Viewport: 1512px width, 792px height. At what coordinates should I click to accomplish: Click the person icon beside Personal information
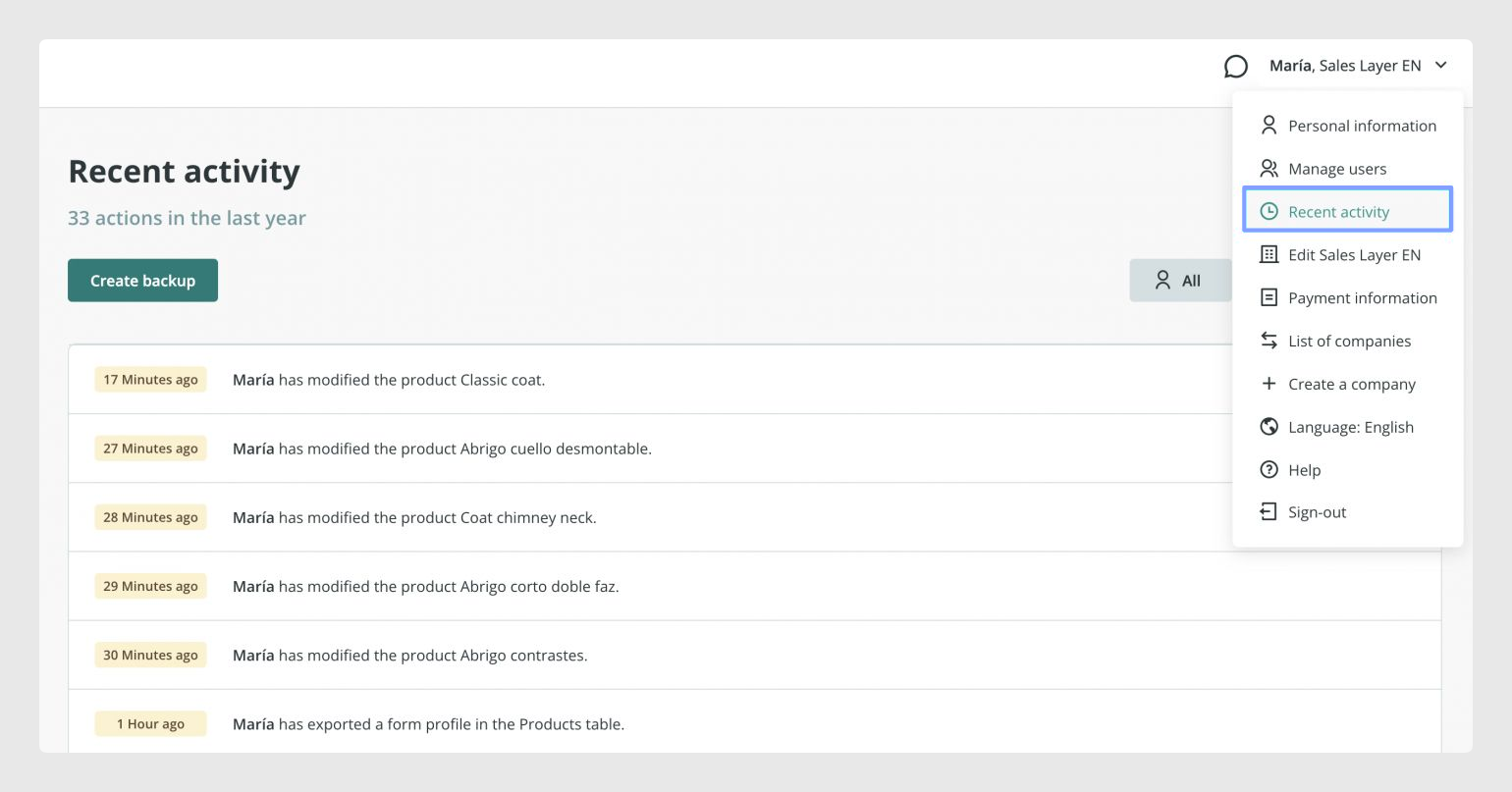point(1269,125)
